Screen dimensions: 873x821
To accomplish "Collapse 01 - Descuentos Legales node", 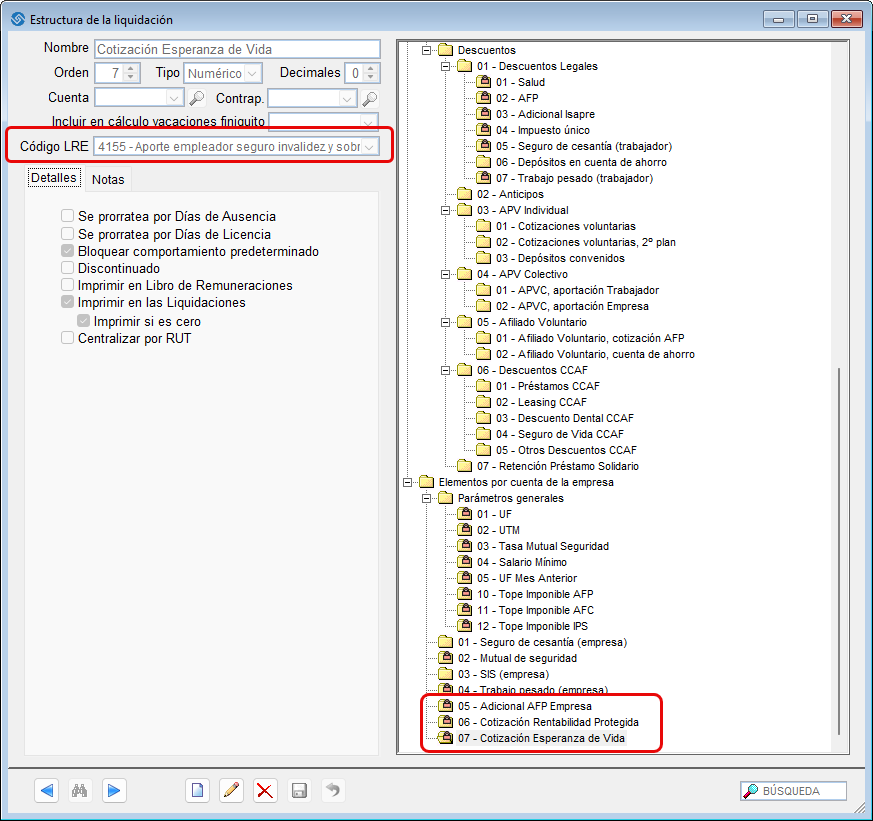I will click(x=445, y=66).
